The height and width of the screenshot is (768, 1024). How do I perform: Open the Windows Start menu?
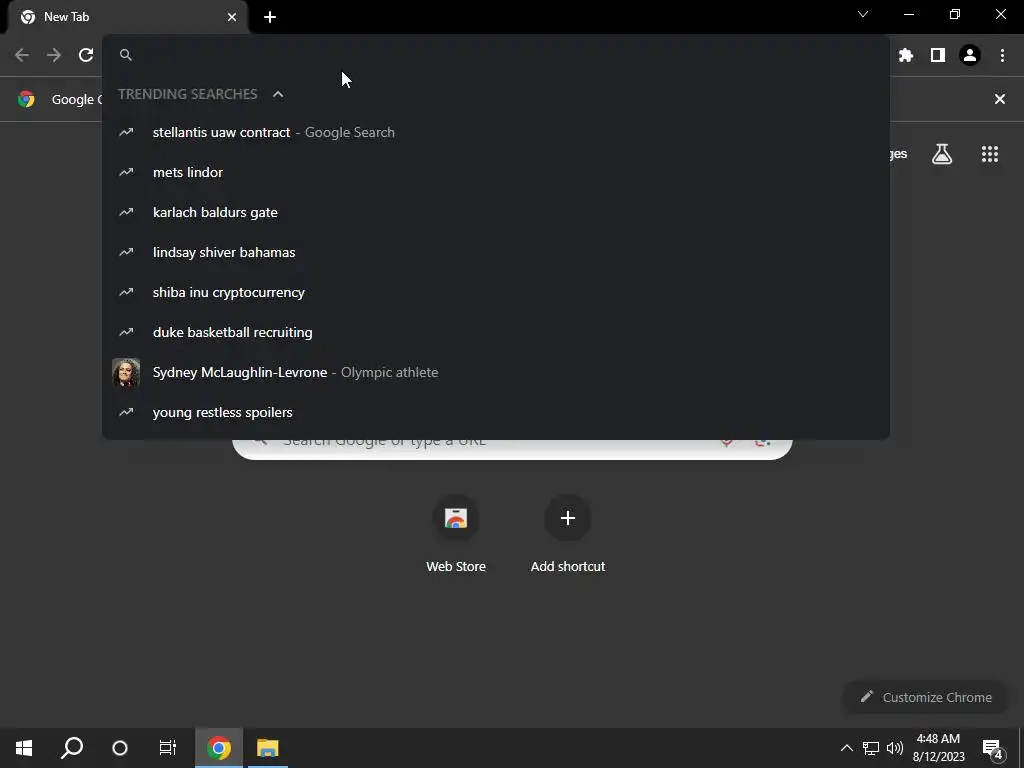(x=24, y=748)
